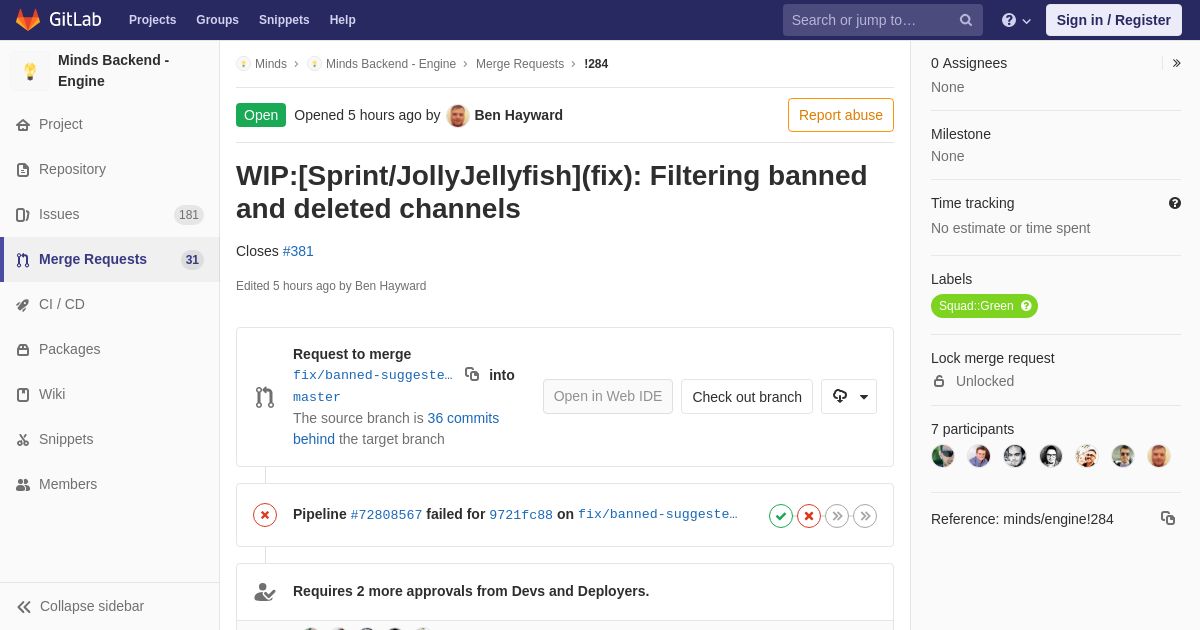Click the GitLab fox logo
Viewport: 1200px width, 630px height.
click(28, 20)
